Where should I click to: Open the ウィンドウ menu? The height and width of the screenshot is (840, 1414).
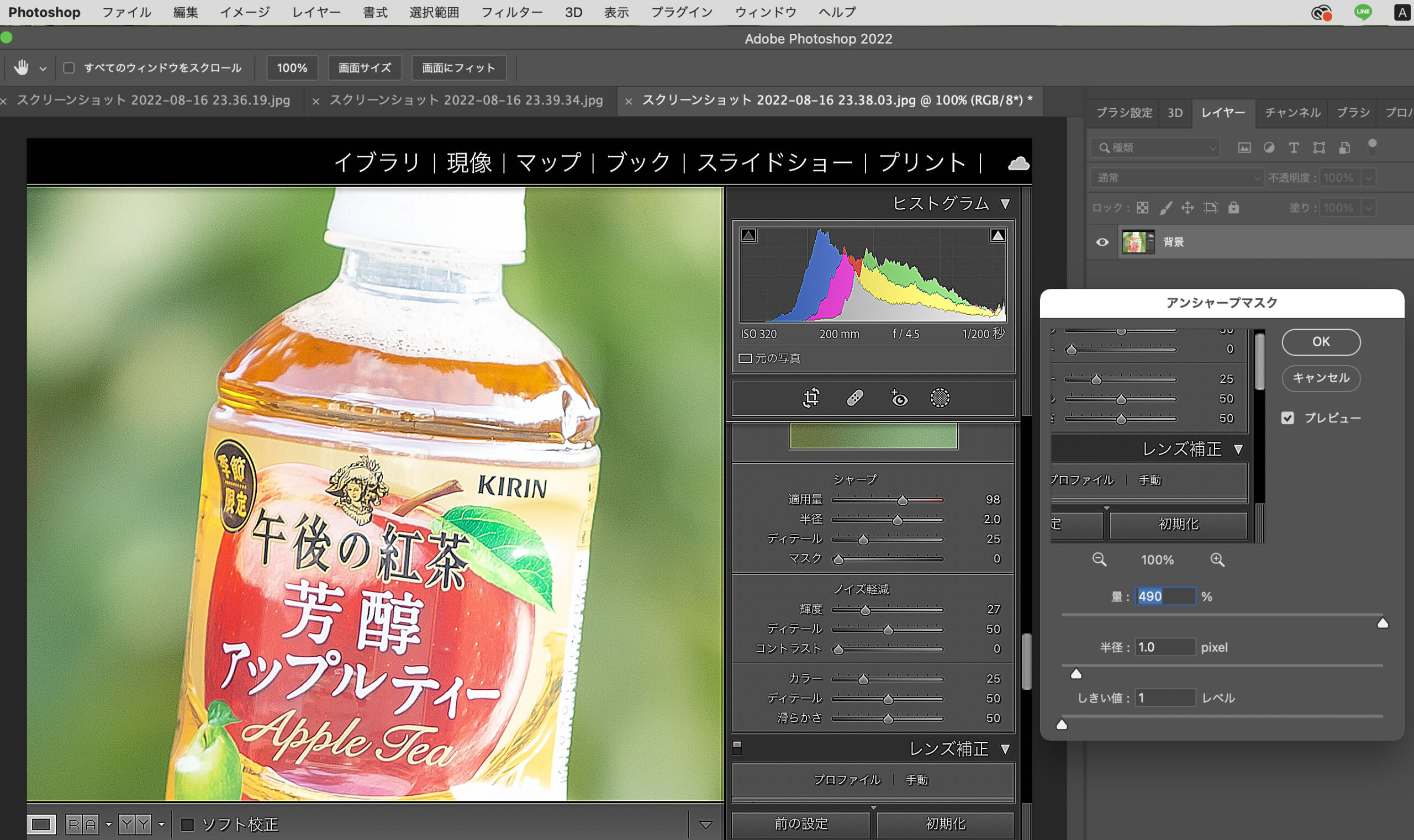[x=766, y=12]
